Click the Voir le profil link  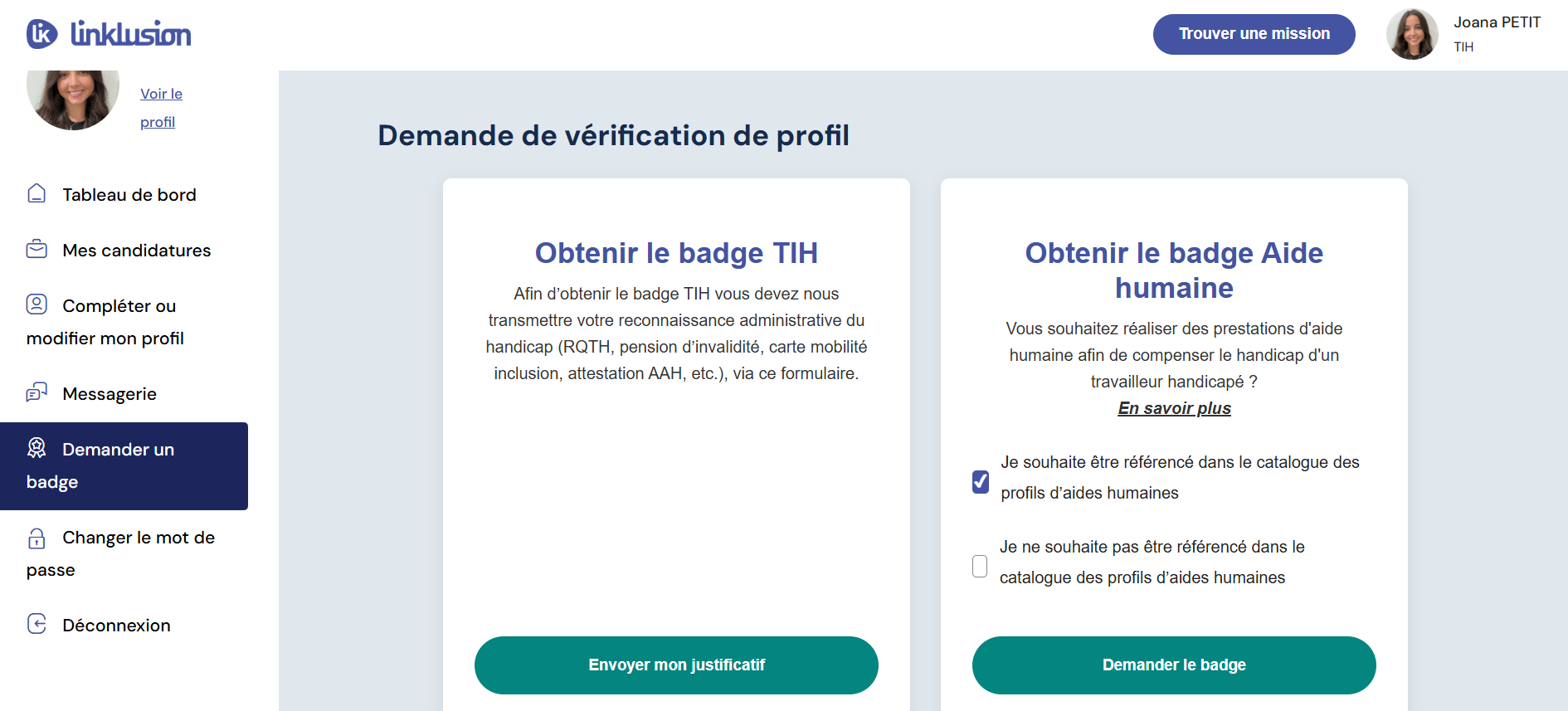tap(160, 107)
